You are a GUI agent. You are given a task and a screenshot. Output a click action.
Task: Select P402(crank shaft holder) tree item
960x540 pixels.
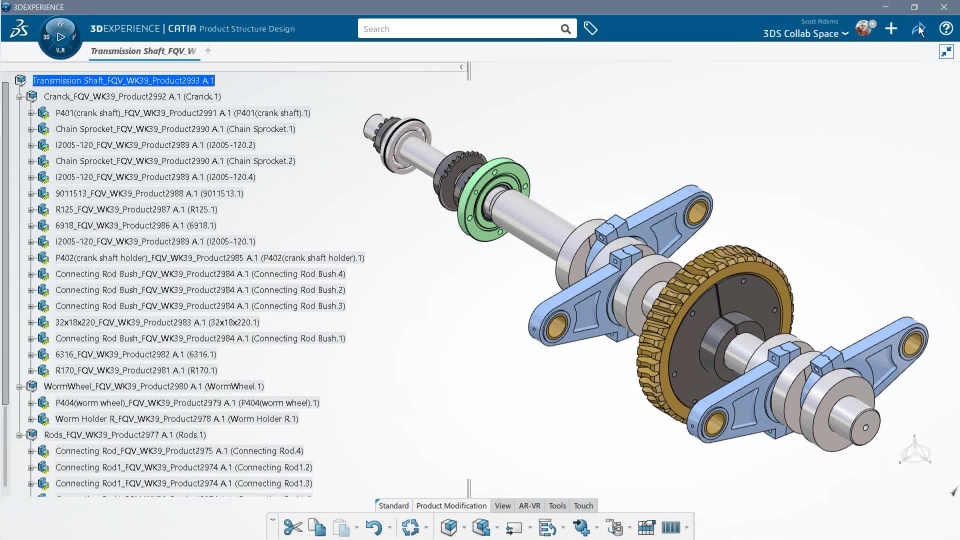pyautogui.click(x=209, y=258)
